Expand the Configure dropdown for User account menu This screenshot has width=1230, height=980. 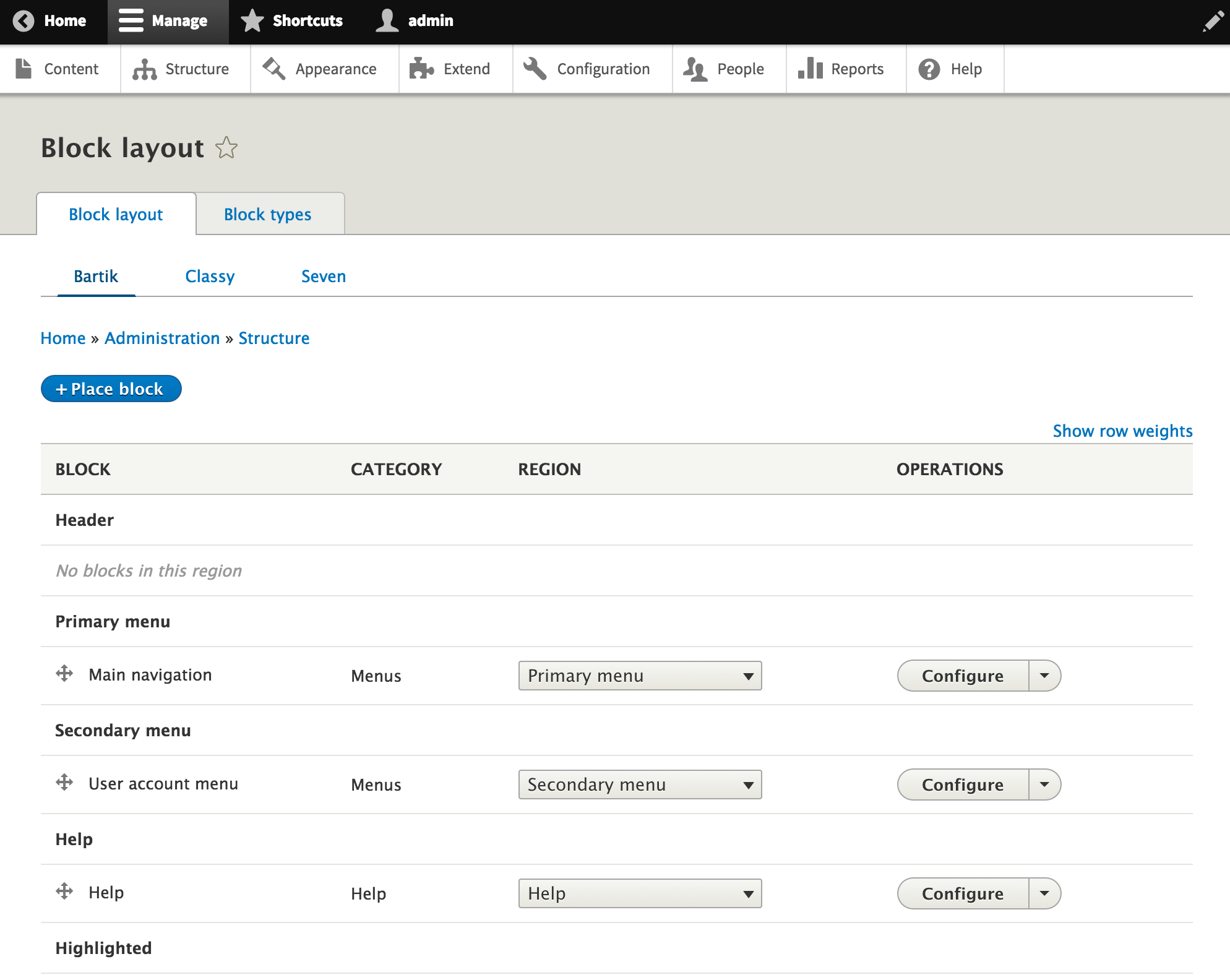pos(1044,784)
